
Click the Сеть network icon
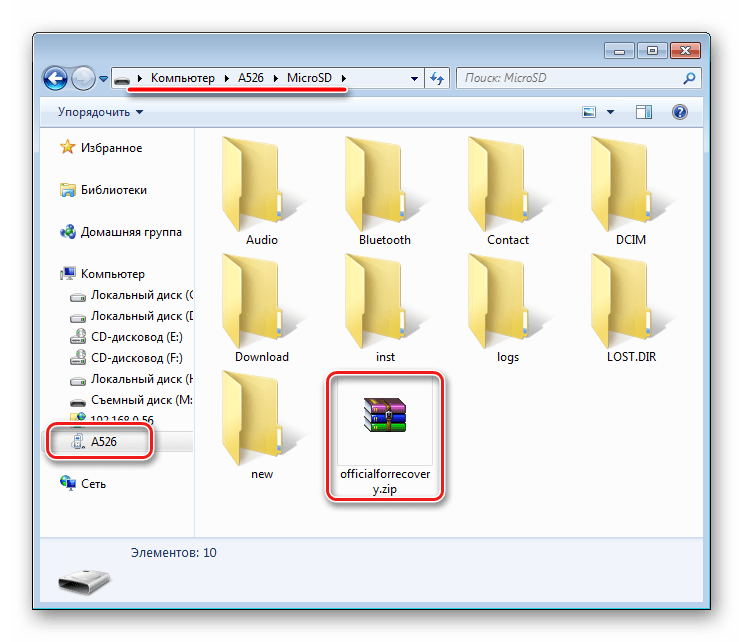coord(68,483)
